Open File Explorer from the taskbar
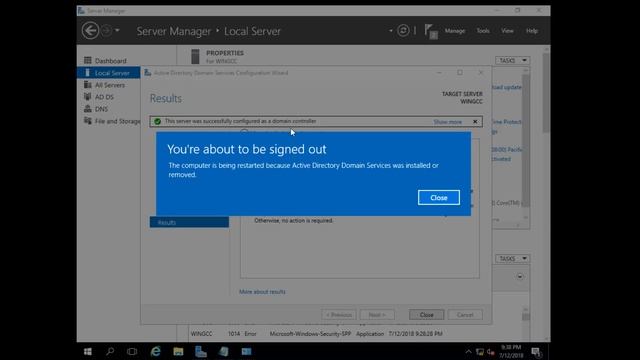This screenshot has width=640, height=360. [178, 351]
